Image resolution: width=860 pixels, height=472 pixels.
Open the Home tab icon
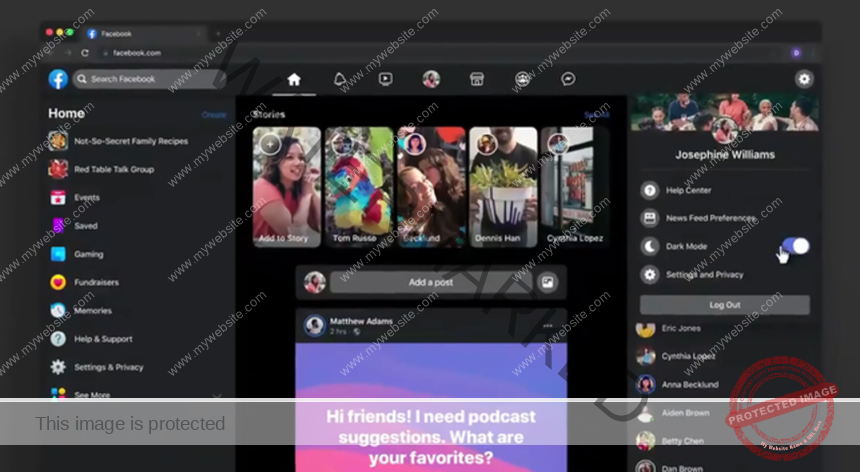click(x=294, y=79)
